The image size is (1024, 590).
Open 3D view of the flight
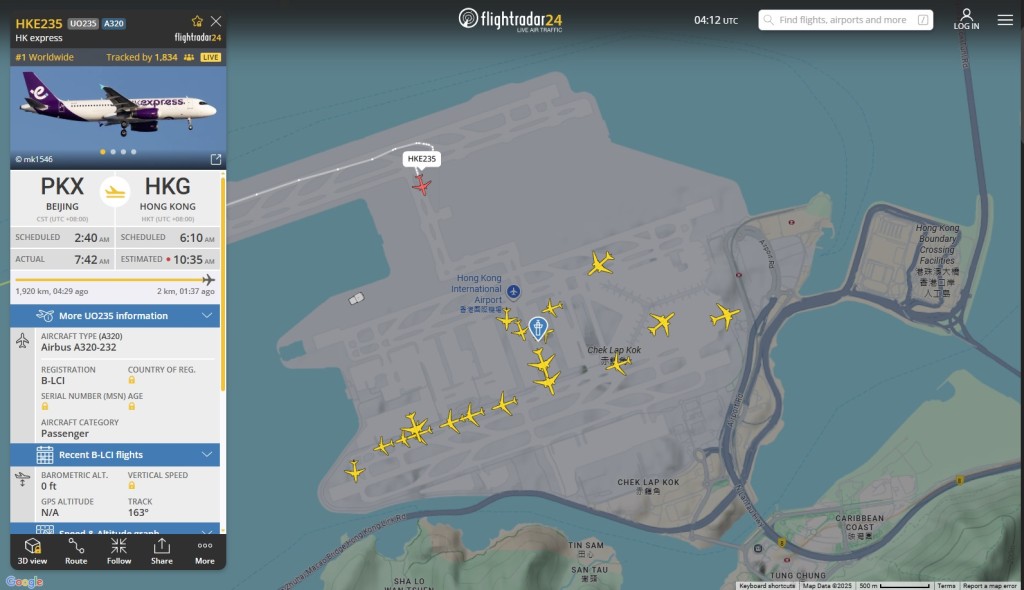32,551
